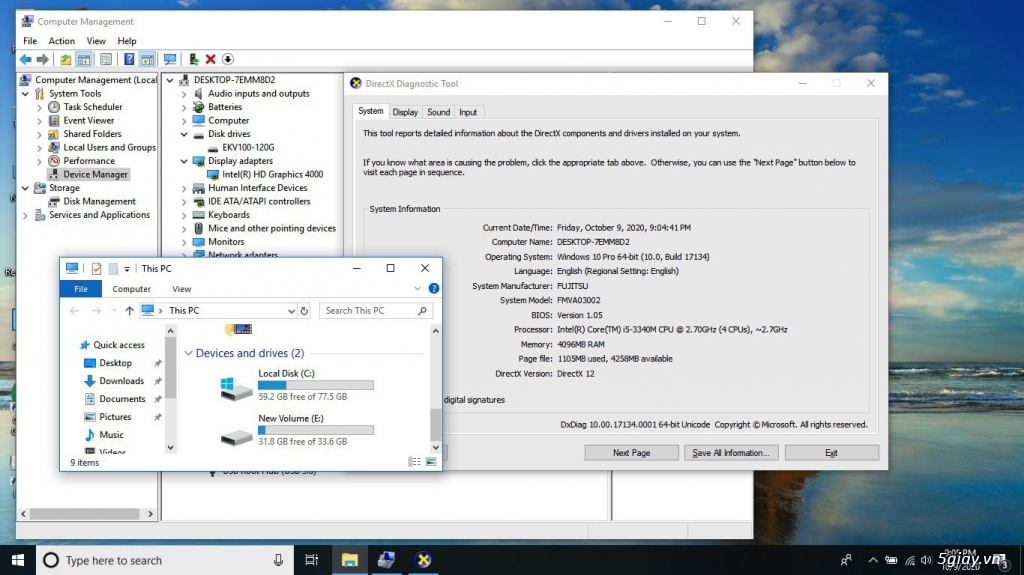Click the circular down-arrow toolbar icon
The width and height of the screenshot is (1024, 575).
[x=228, y=59]
